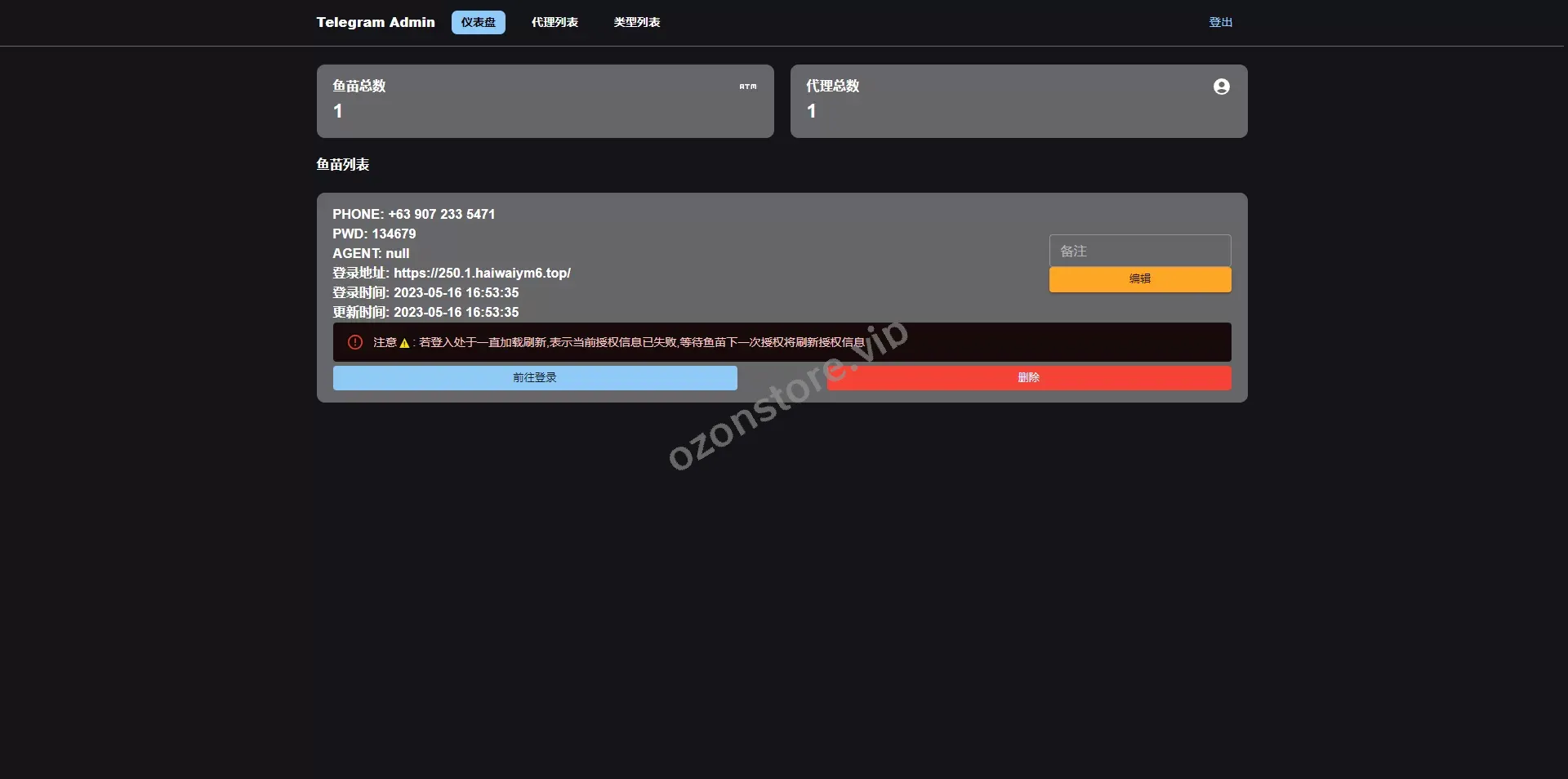
Task: Click the user account icon in 代理总数 card
Action: 1221,87
